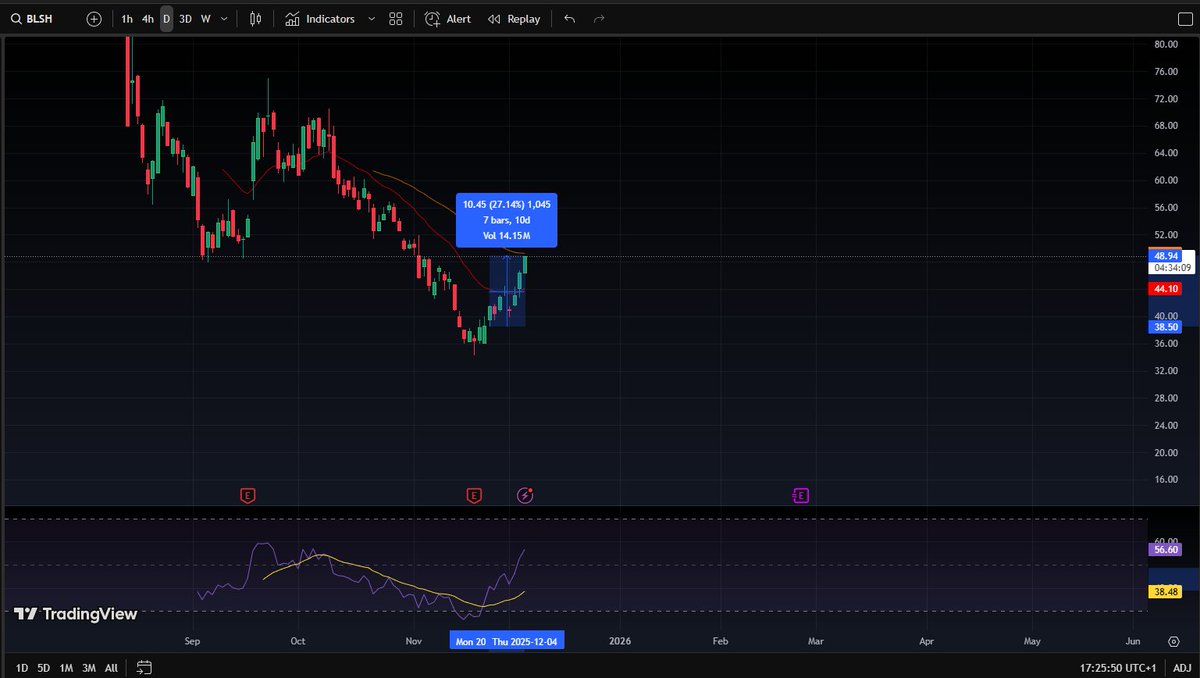1200x678 pixels.
Task: Click the blue measurement info box
Action: point(507,220)
